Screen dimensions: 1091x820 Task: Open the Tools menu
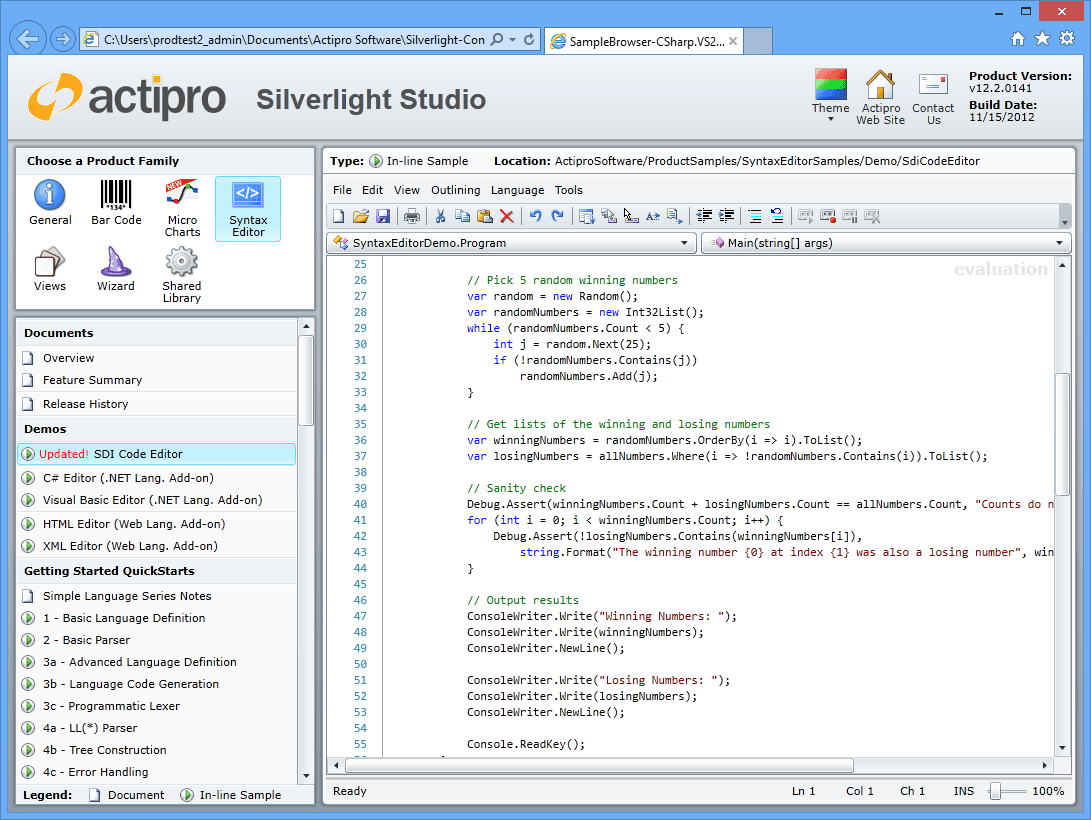[x=568, y=190]
